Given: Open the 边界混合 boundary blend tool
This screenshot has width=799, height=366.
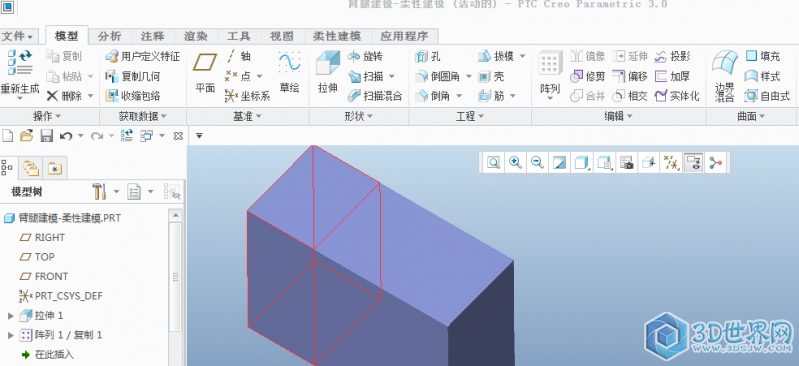Looking at the screenshot, I should pyautogui.click(x=725, y=75).
